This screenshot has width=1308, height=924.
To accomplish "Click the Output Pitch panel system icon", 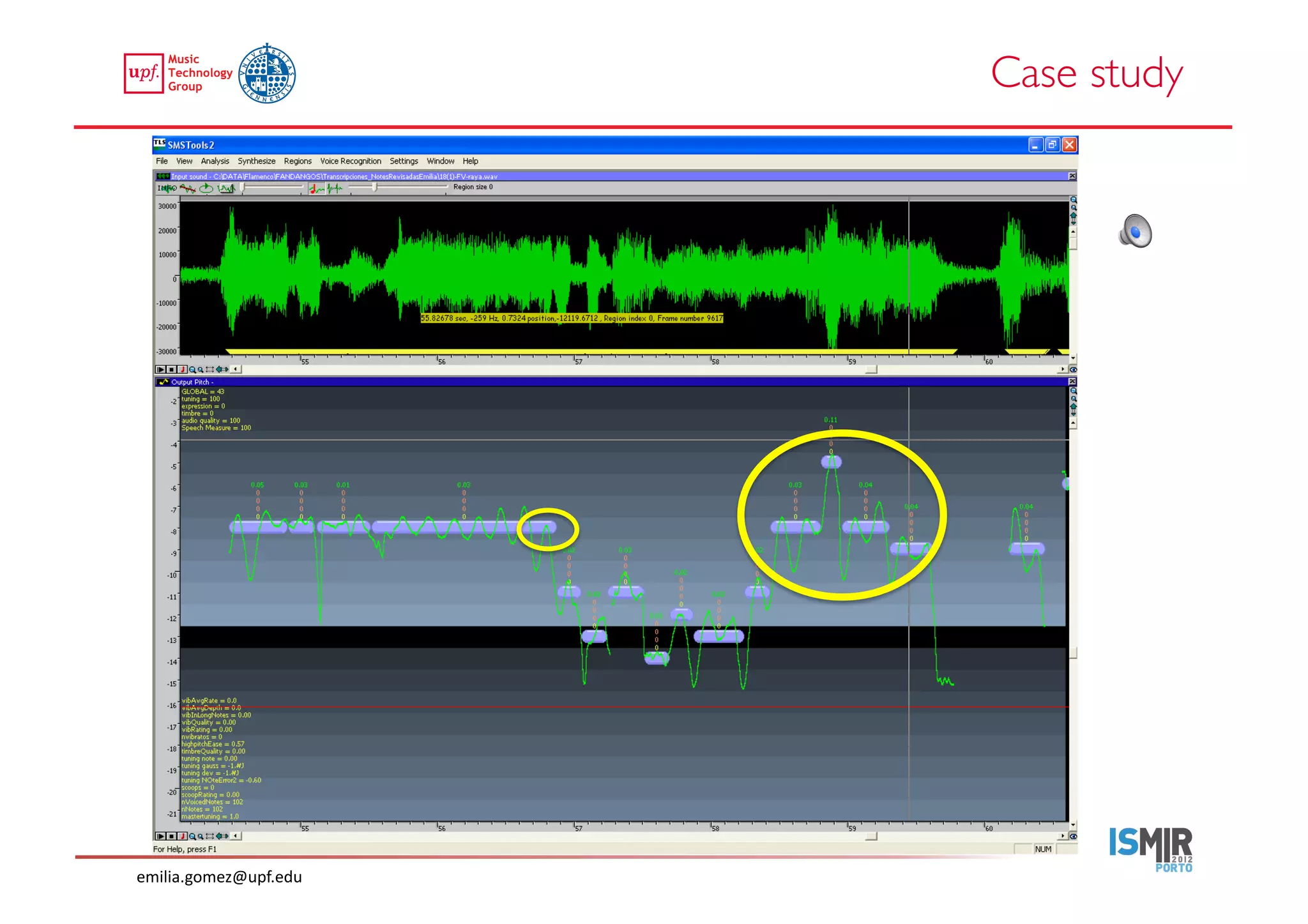I will pyautogui.click(x=163, y=382).
